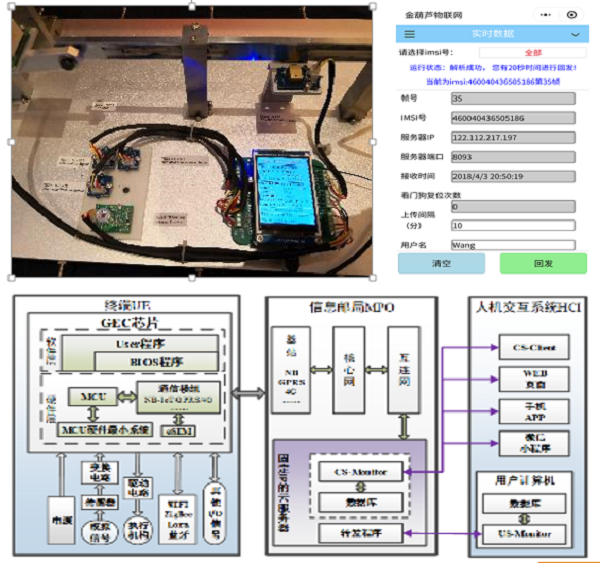Select the IMSI号 value field
Viewport: 600px width, 563px height.
point(512,118)
